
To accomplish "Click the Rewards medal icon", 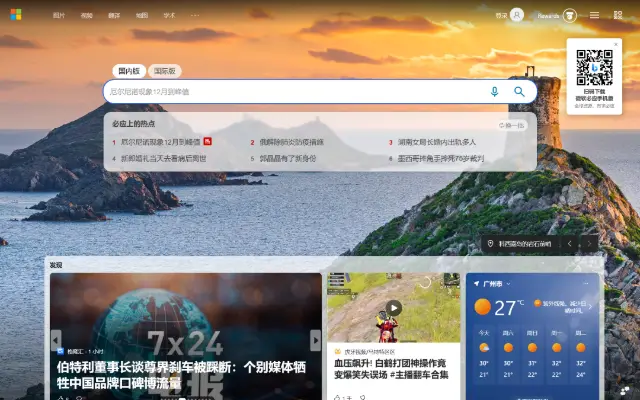I will point(570,16).
